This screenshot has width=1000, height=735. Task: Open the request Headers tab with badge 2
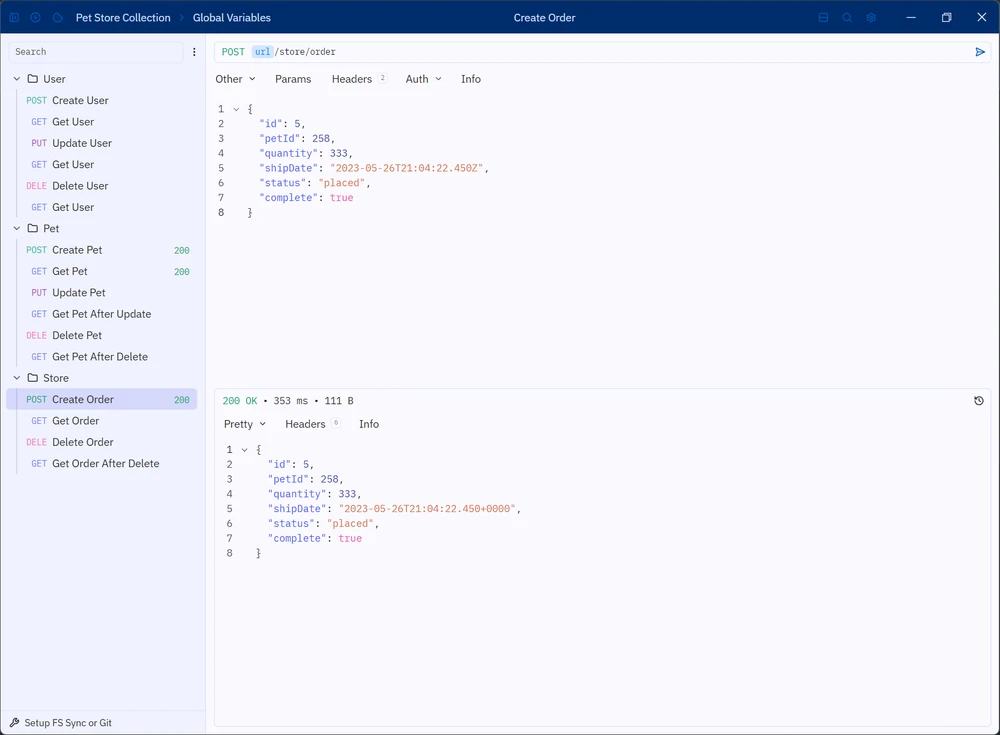tap(359, 79)
